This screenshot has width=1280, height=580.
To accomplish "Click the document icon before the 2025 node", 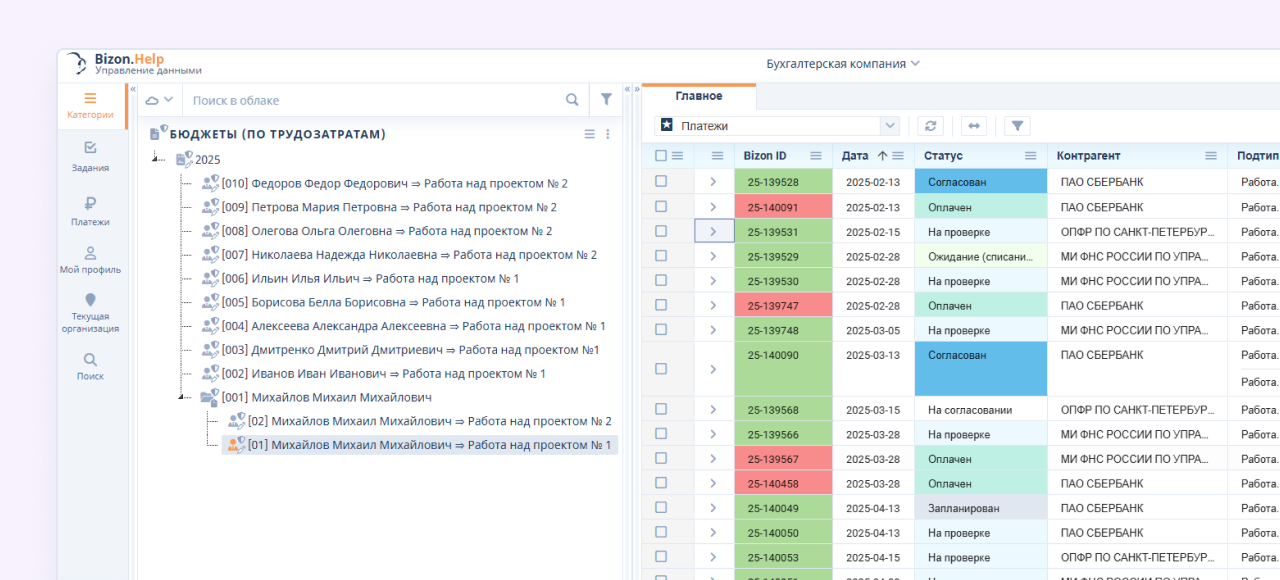I will point(184,159).
